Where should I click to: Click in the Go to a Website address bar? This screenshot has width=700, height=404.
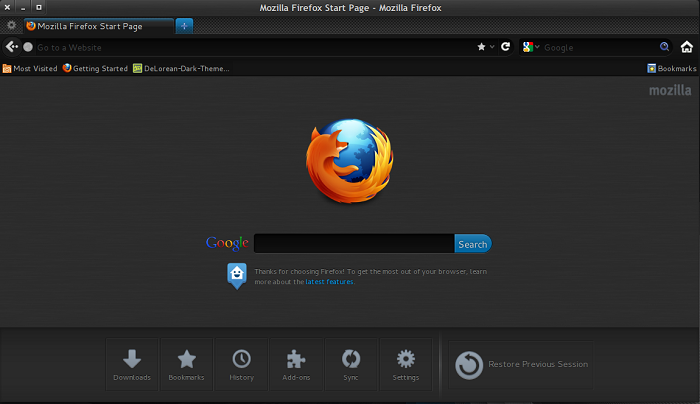point(254,47)
